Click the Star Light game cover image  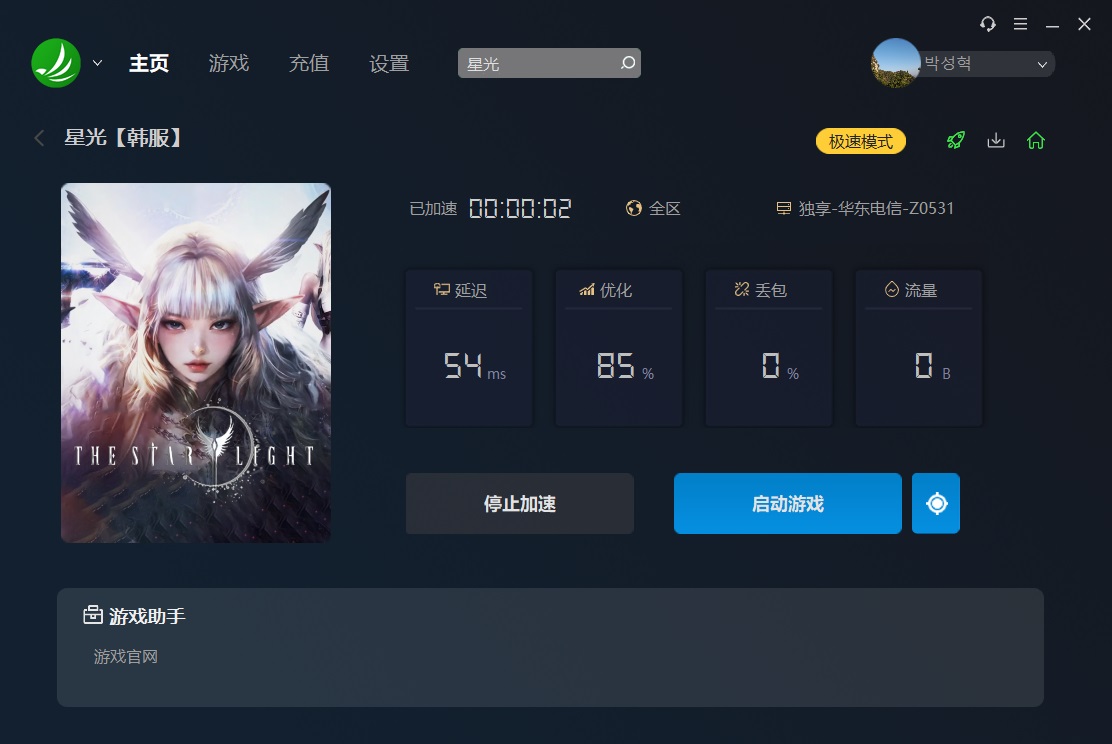tap(196, 363)
